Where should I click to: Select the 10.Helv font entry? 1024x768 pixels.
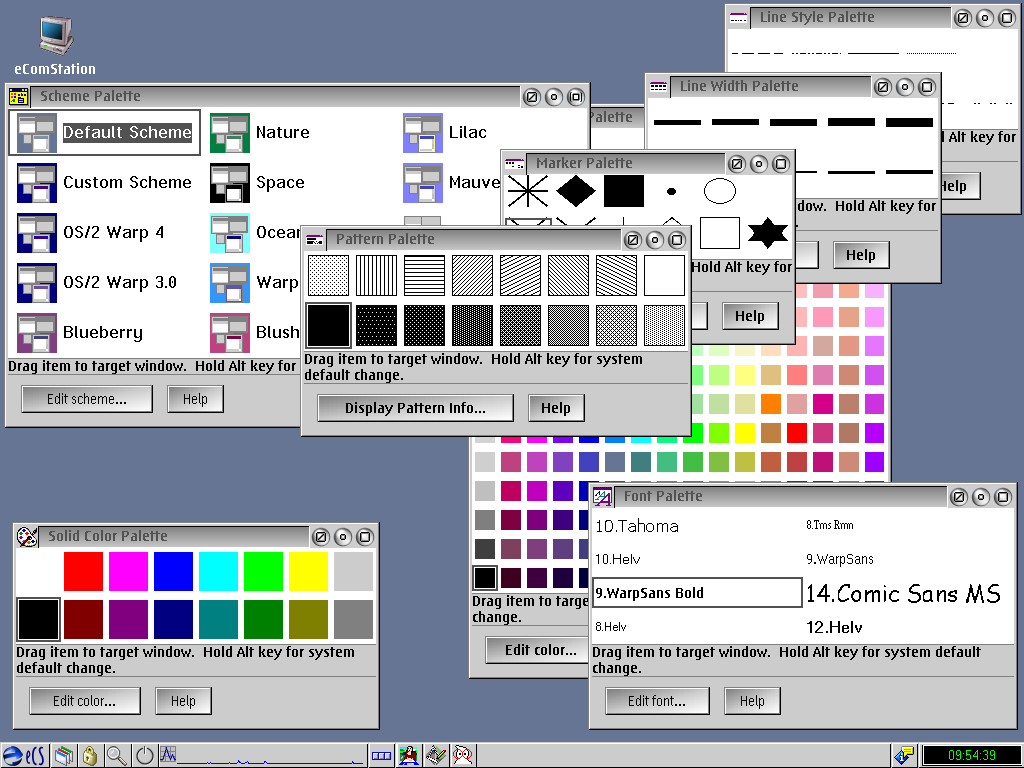[617, 560]
